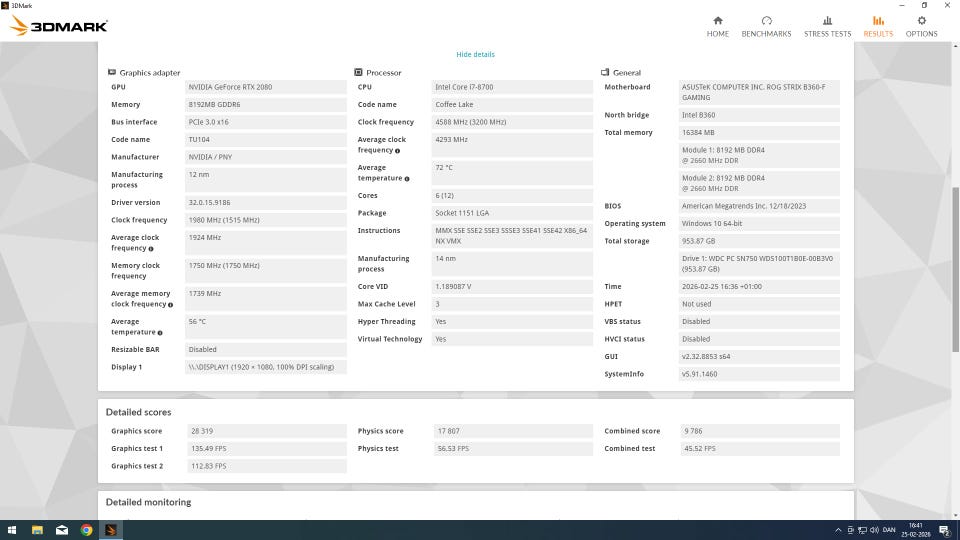Viewport: 960px width, 540px height.
Task: Show hidden system tray icons
Action: point(838,530)
